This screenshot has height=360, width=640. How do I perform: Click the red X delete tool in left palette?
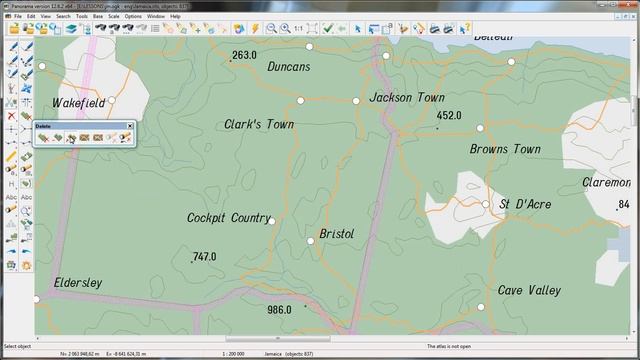(11, 116)
